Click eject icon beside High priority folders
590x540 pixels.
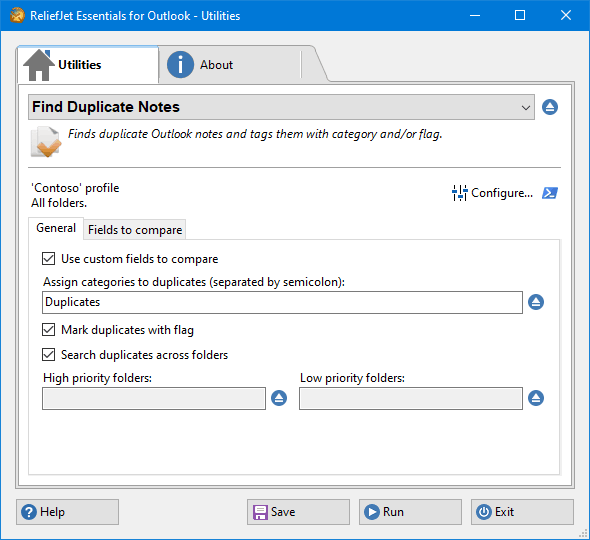click(279, 398)
